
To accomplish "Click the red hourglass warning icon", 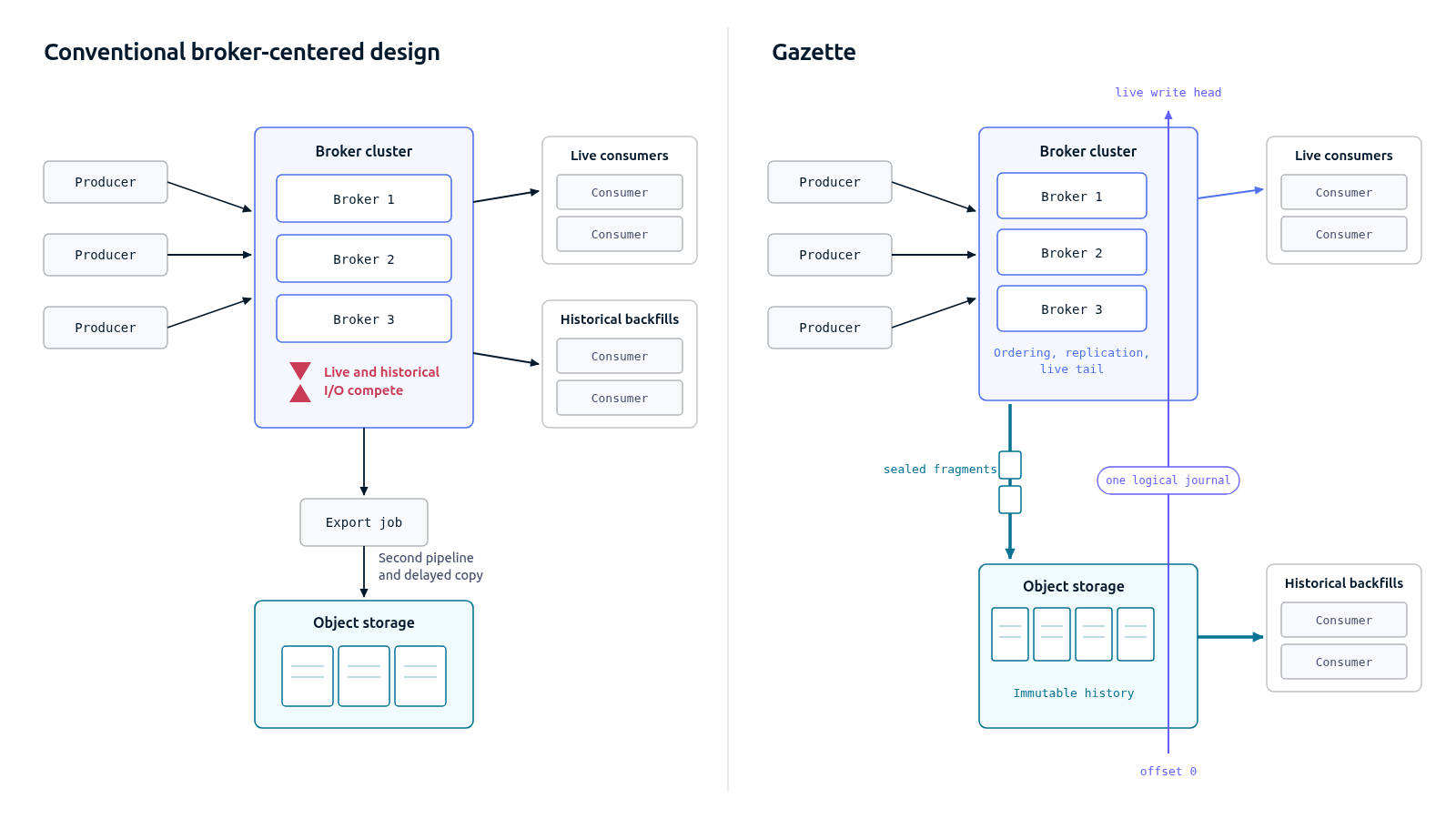I will coord(300,382).
